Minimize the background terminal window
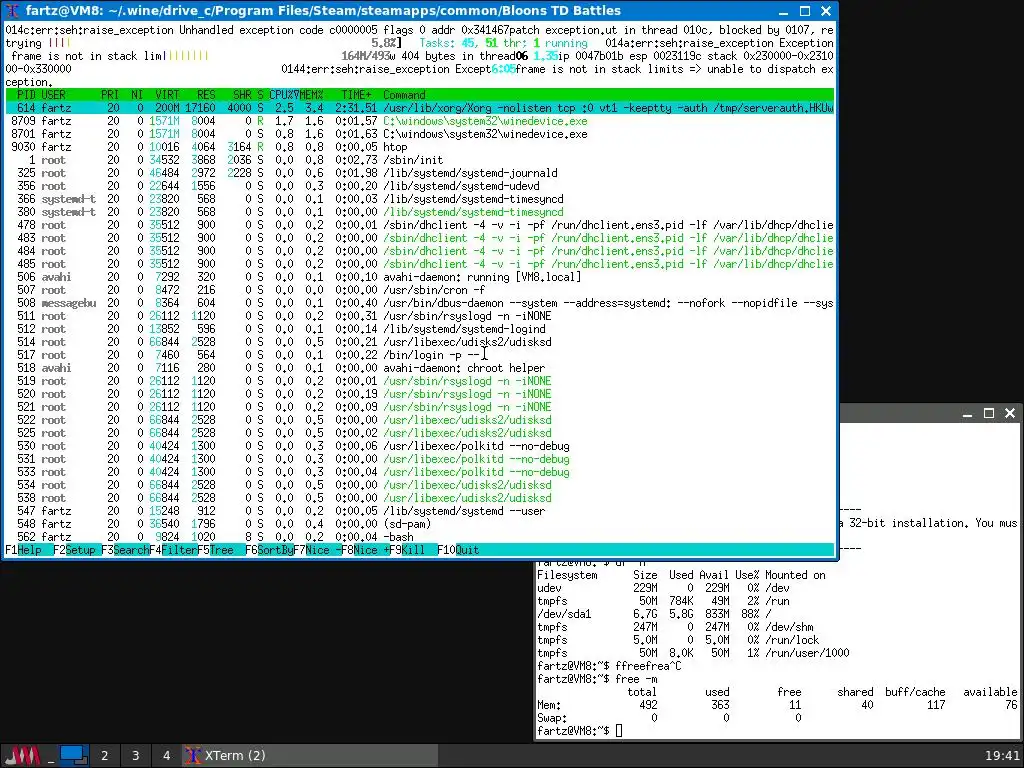The image size is (1024, 768). pos(968,413)
